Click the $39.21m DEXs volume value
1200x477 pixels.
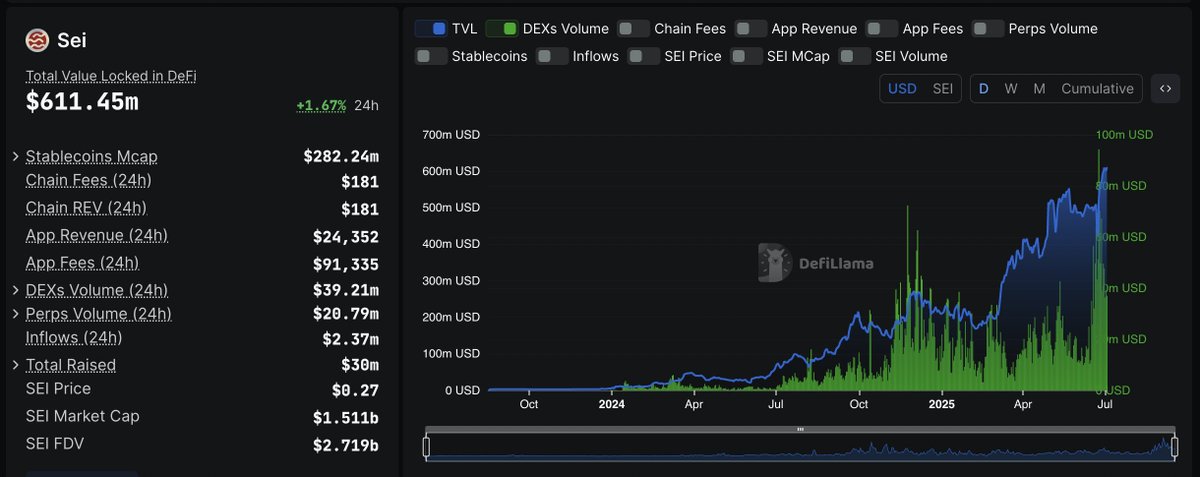346,290
